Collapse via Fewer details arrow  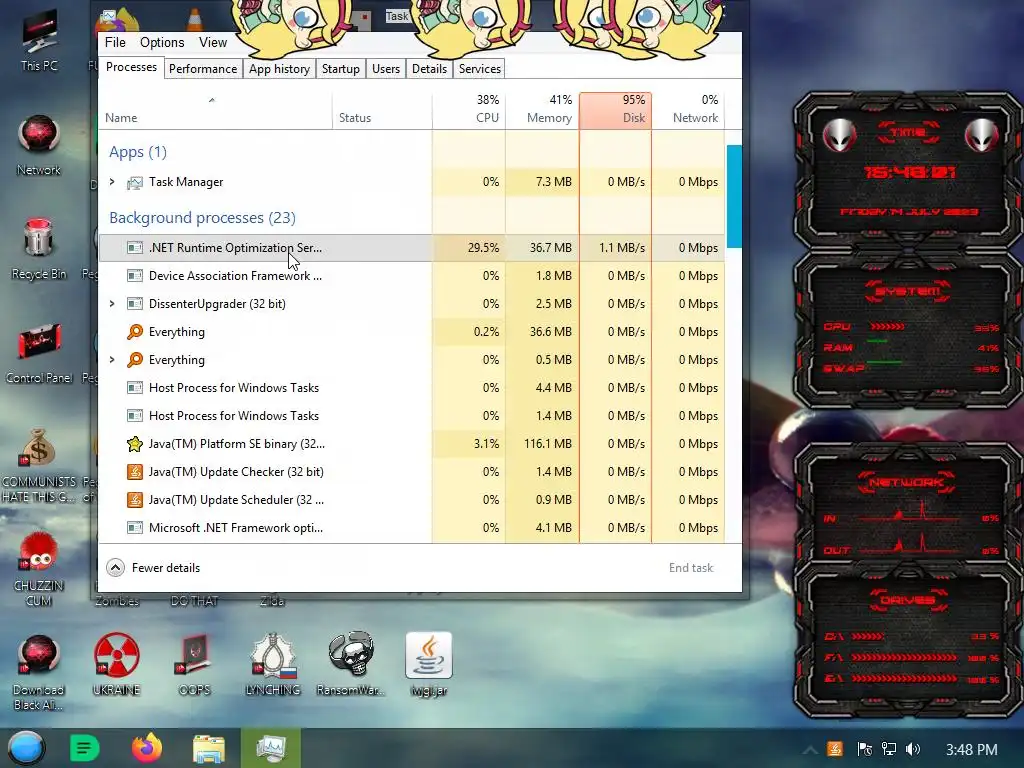[116, 568]
